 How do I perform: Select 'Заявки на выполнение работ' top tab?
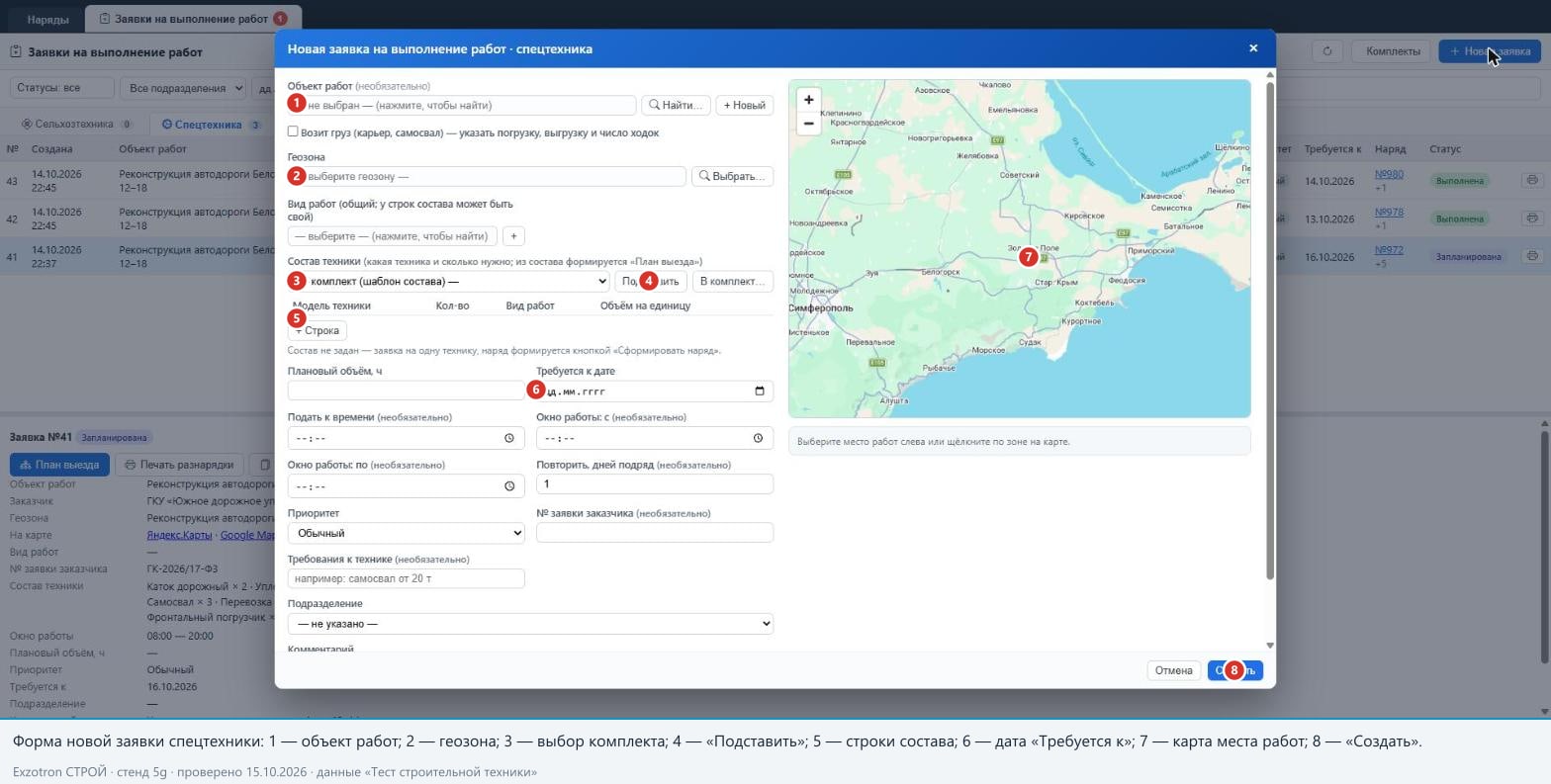point(193,19)
